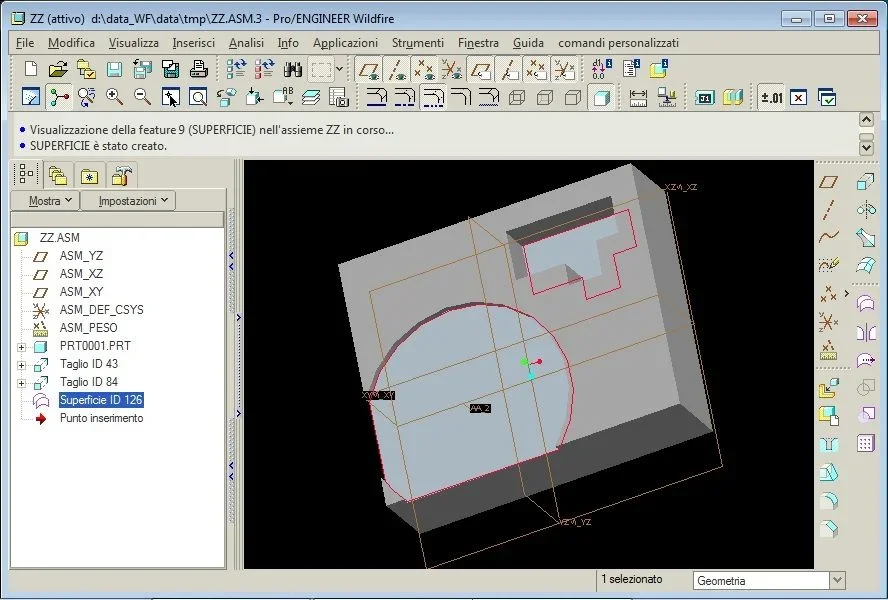Select the Pattern tool in right toolbar
This screenshot has width=888, height=600.
point(866,442)
